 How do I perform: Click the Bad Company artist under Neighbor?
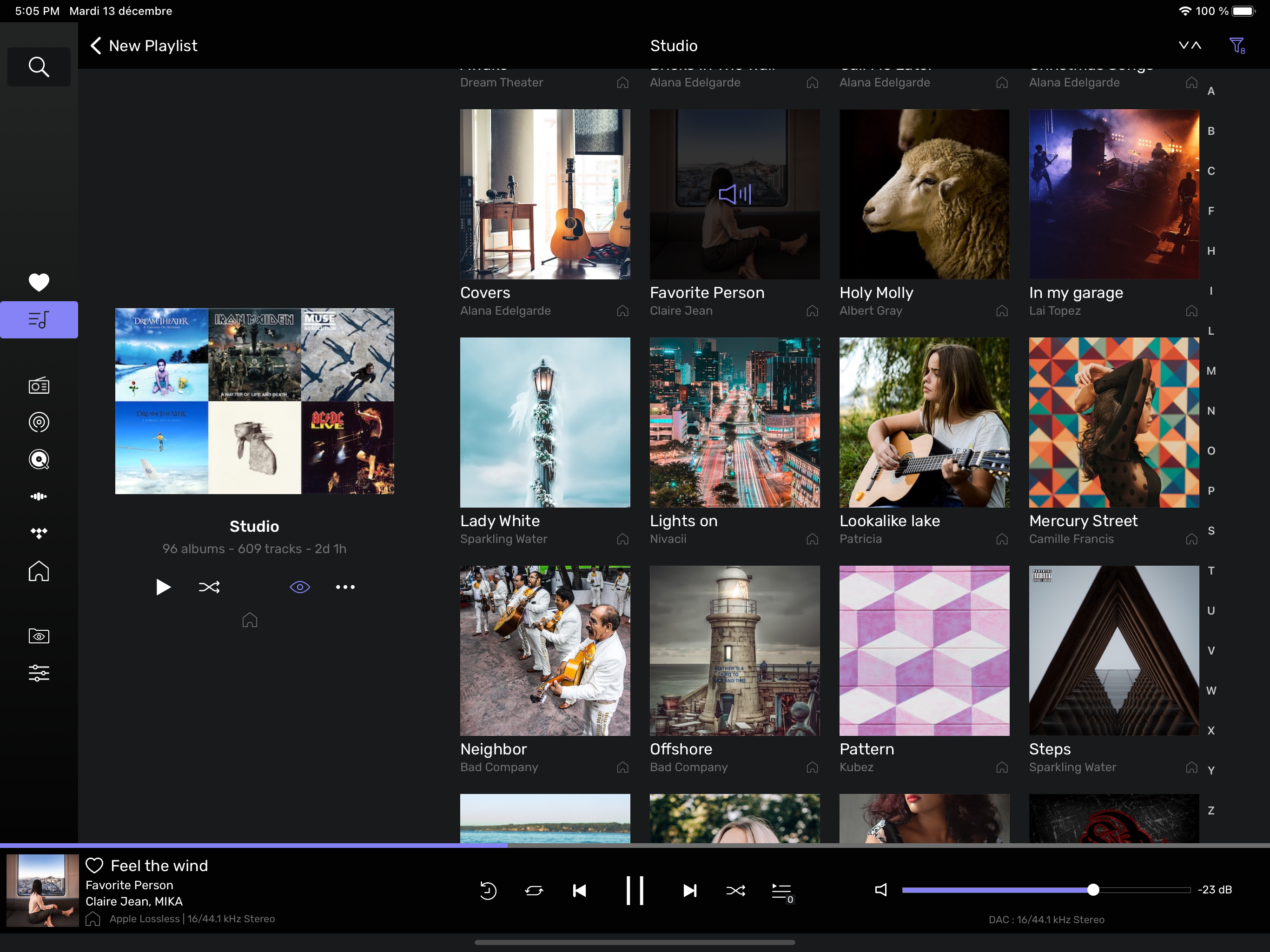(x=499, y=767)
